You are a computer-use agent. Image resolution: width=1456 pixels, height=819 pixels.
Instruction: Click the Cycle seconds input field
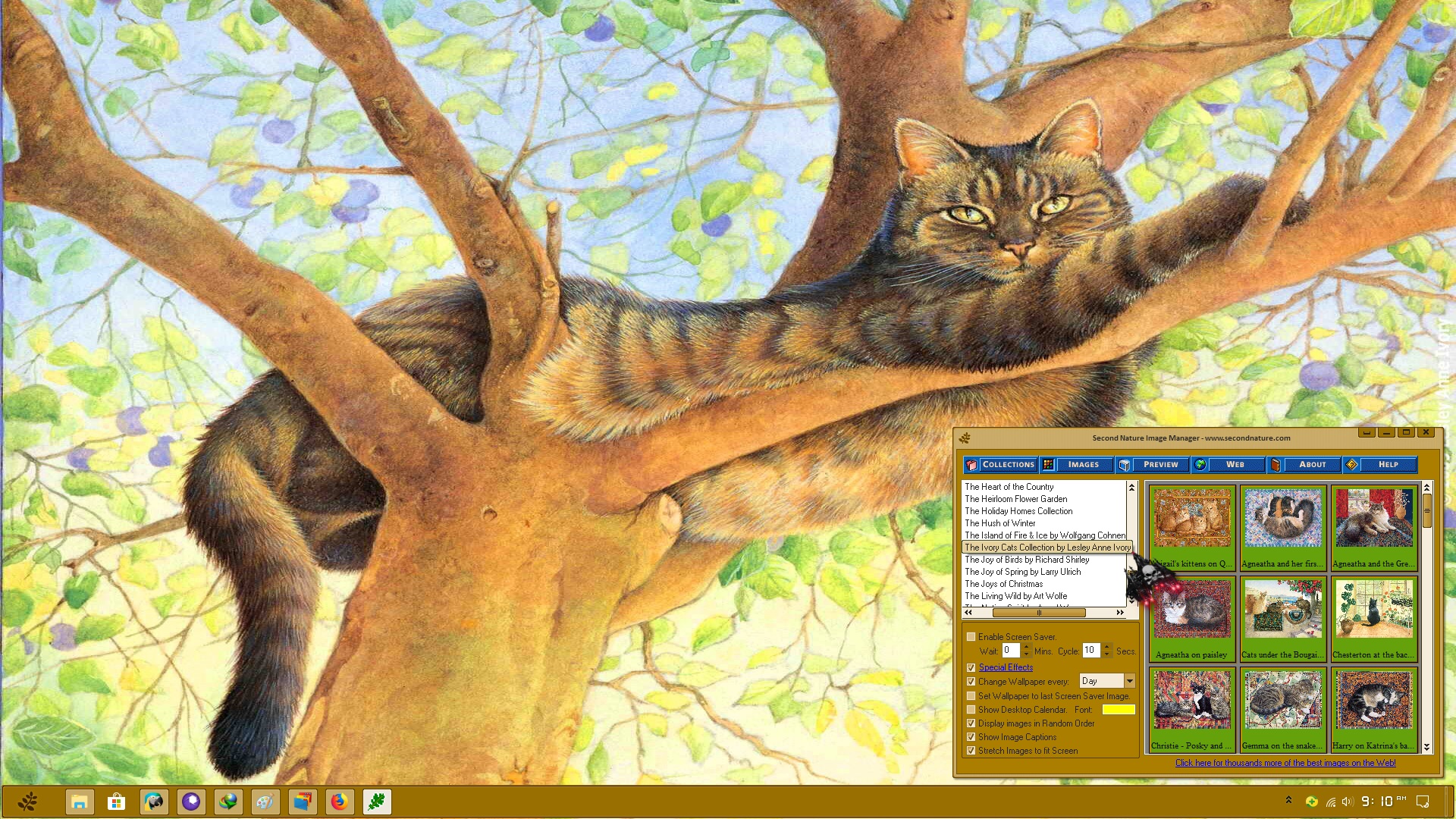pos(1091,651)
